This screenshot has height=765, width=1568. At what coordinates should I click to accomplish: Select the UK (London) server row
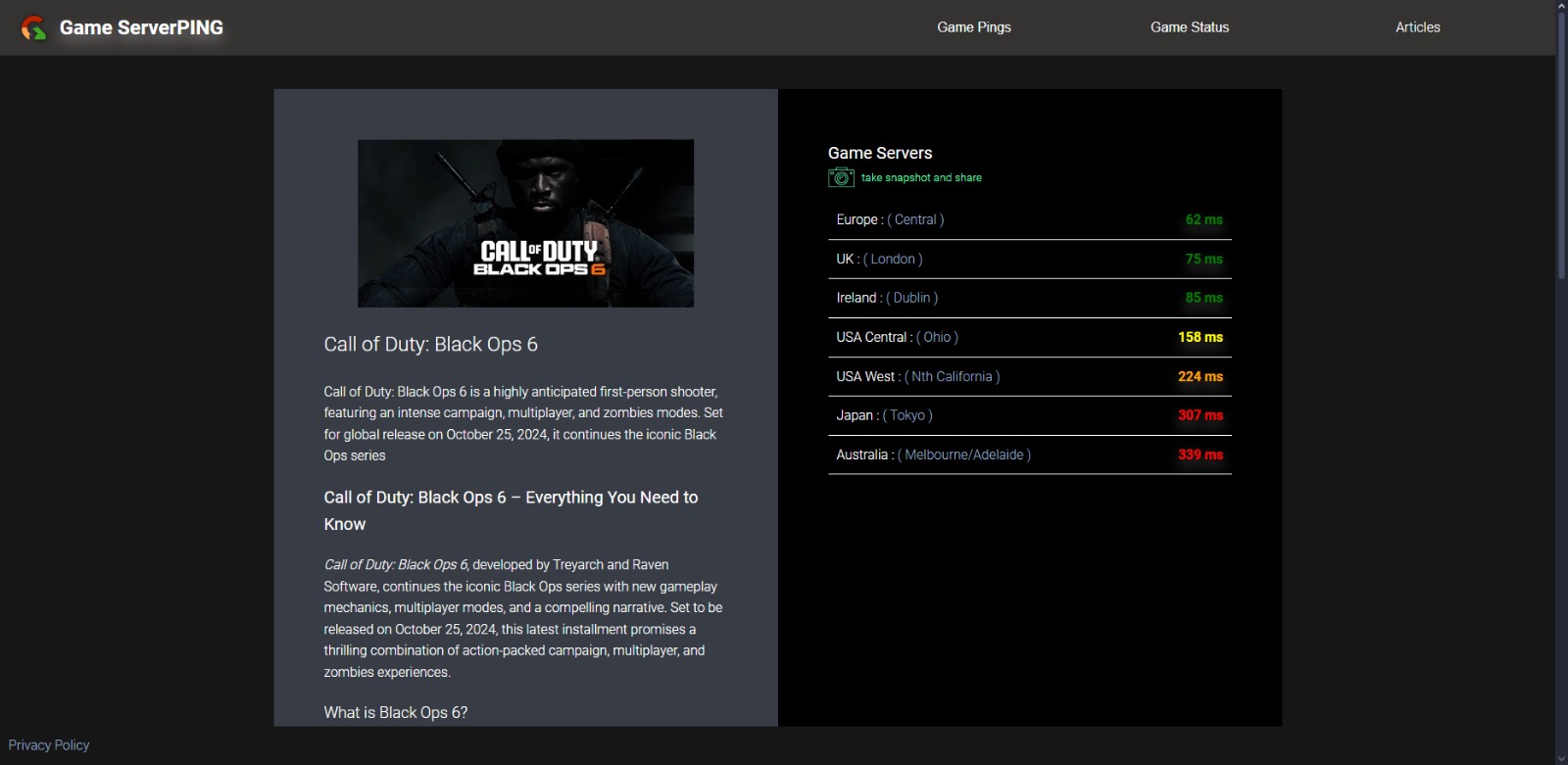click(x=1030, y=259)
